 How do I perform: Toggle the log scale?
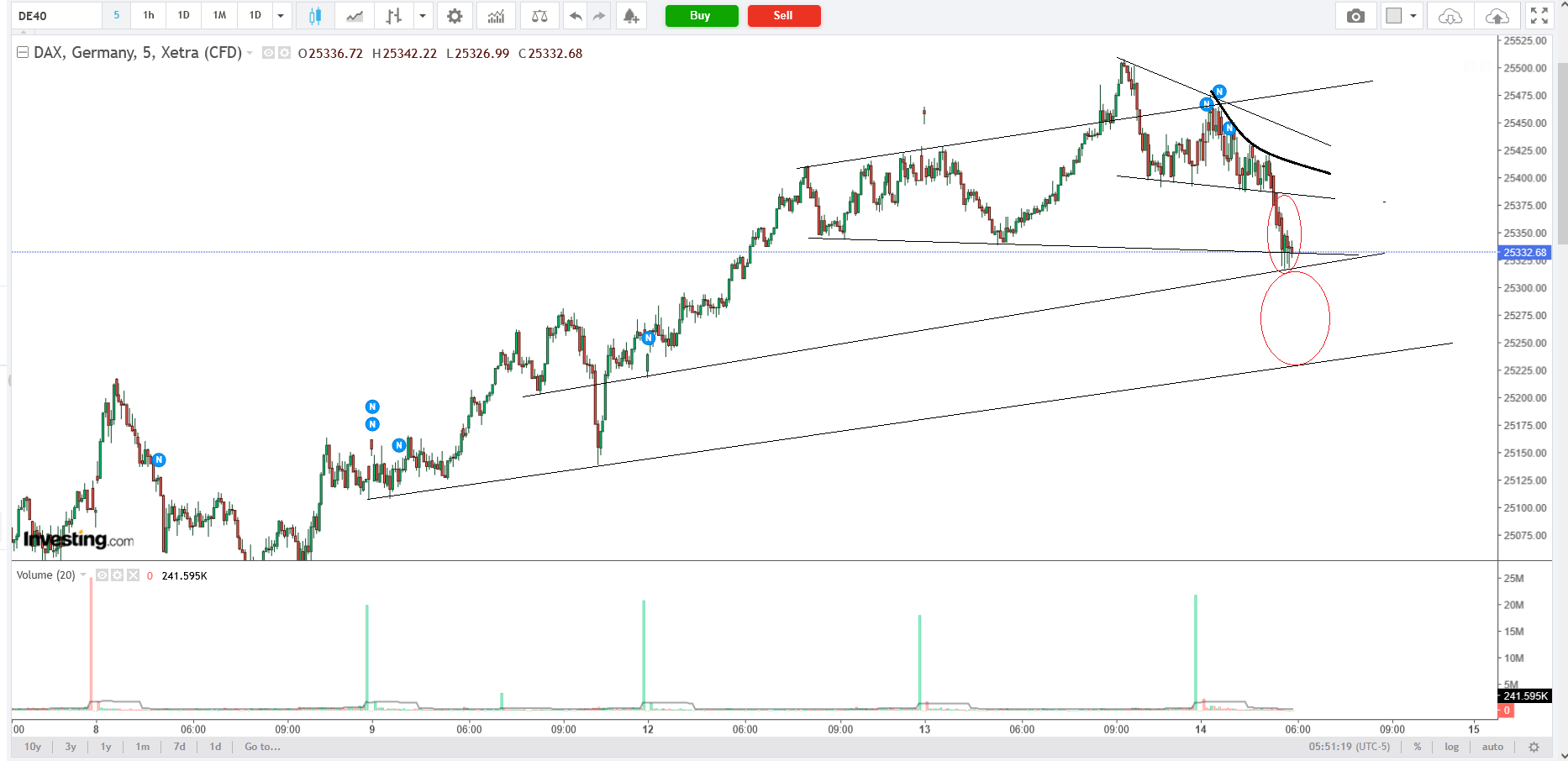coord(1451,747)
